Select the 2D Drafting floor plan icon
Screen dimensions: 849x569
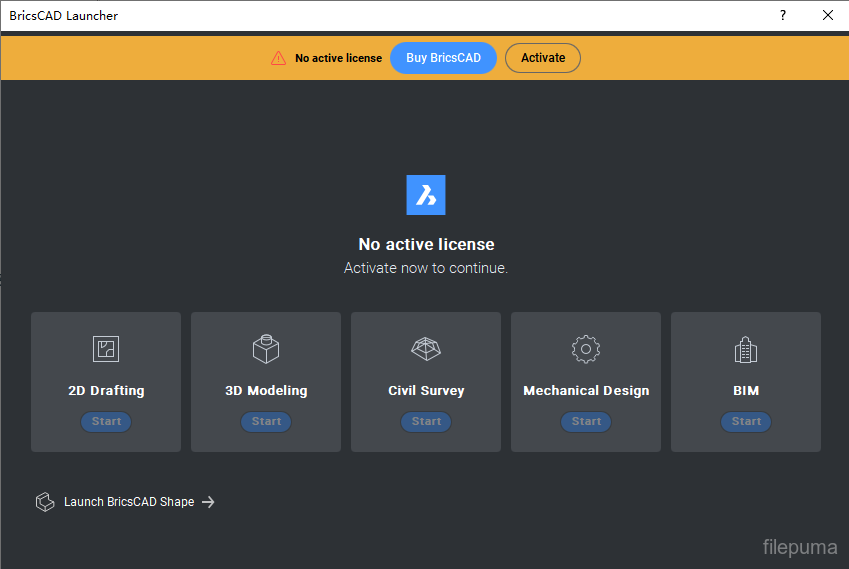click(106, 349)
